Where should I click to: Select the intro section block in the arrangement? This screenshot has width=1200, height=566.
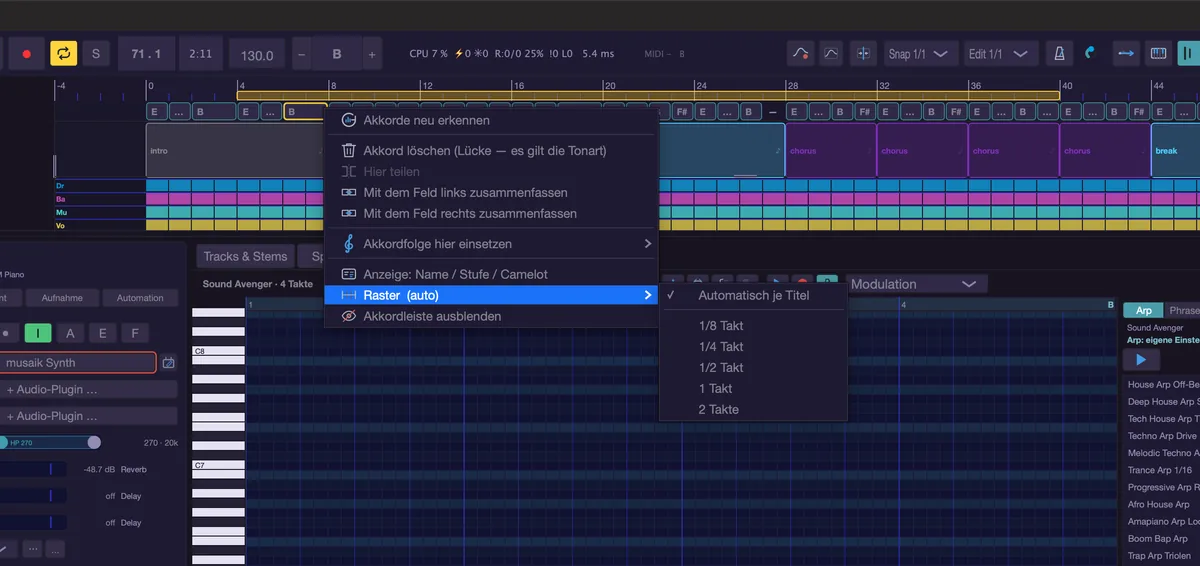pyautogui.click(x=235, y=151)
